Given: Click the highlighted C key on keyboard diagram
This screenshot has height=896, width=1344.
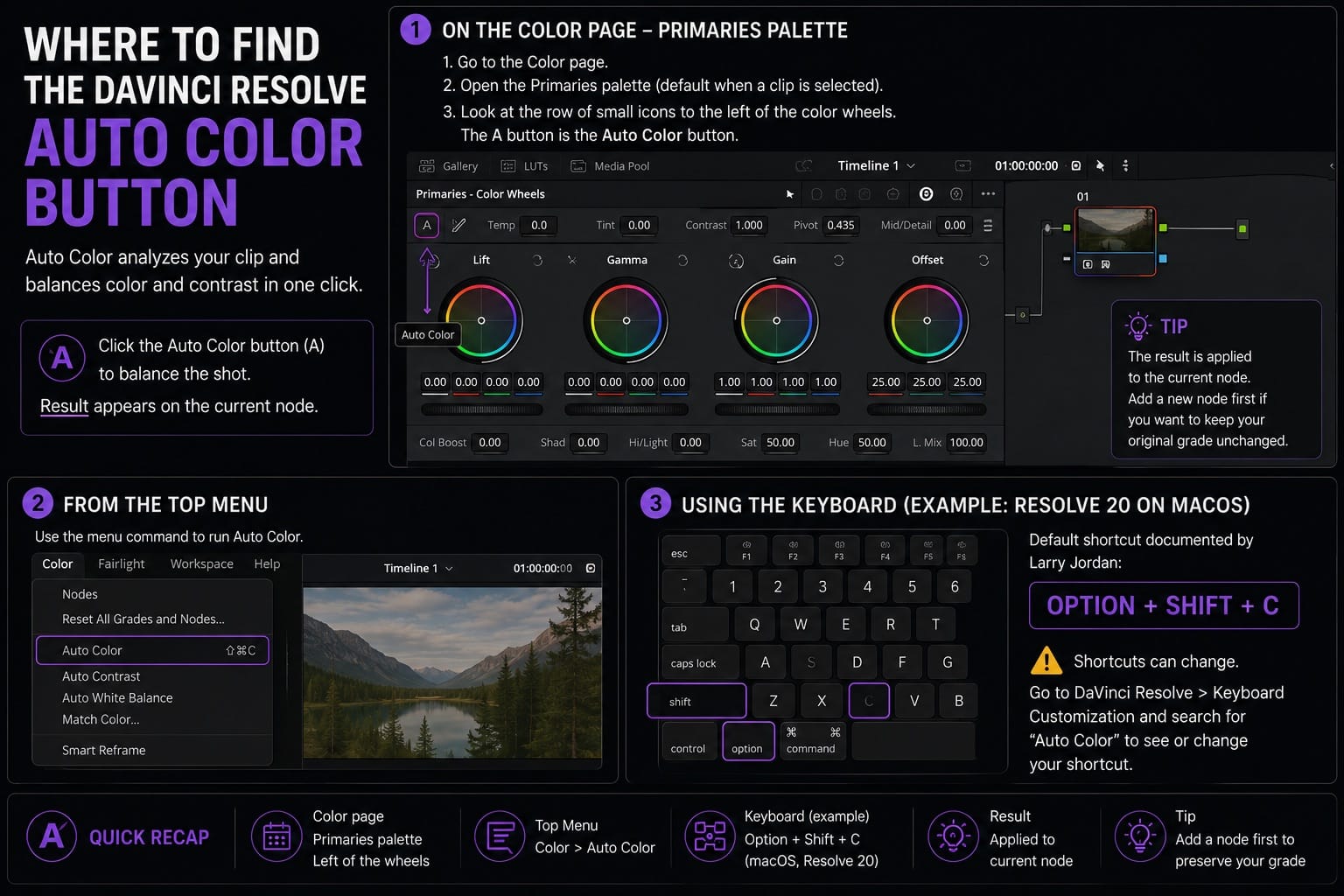Looking at the screenshot, I should (869, 701).
